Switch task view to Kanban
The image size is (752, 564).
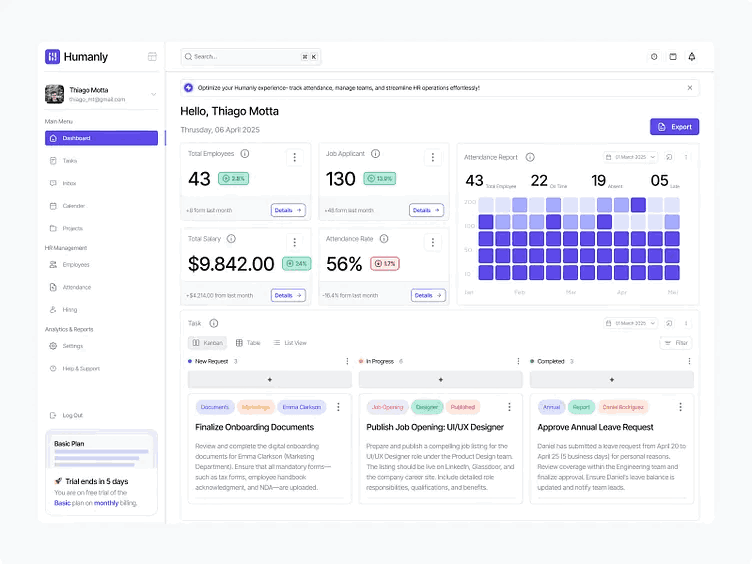pyautogui.click(x=208, y=343)
